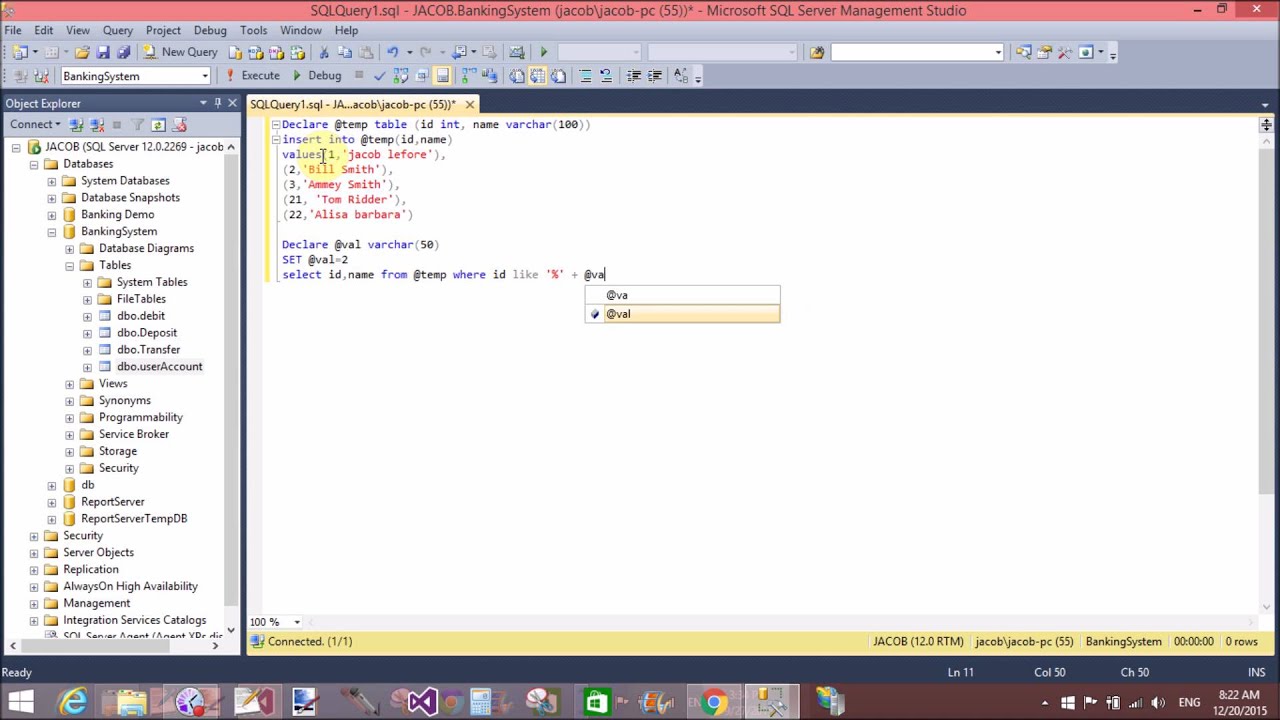Click the New Query toolbar button
Viewport: 1280px width, 720px height.
[x=180, y=52]
